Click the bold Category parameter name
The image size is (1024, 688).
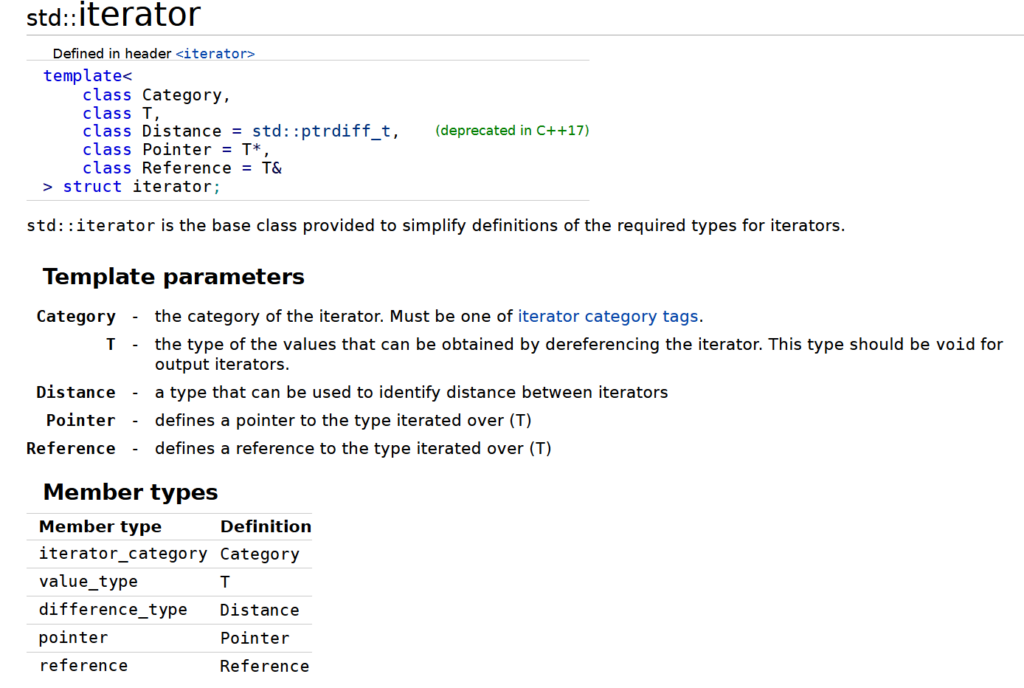click(x=76, y=316)
